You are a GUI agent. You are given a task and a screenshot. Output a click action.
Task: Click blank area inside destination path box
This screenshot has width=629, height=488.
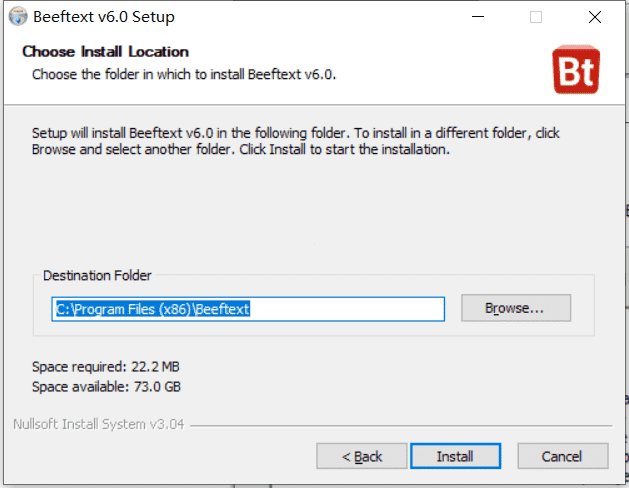(347, 309)
